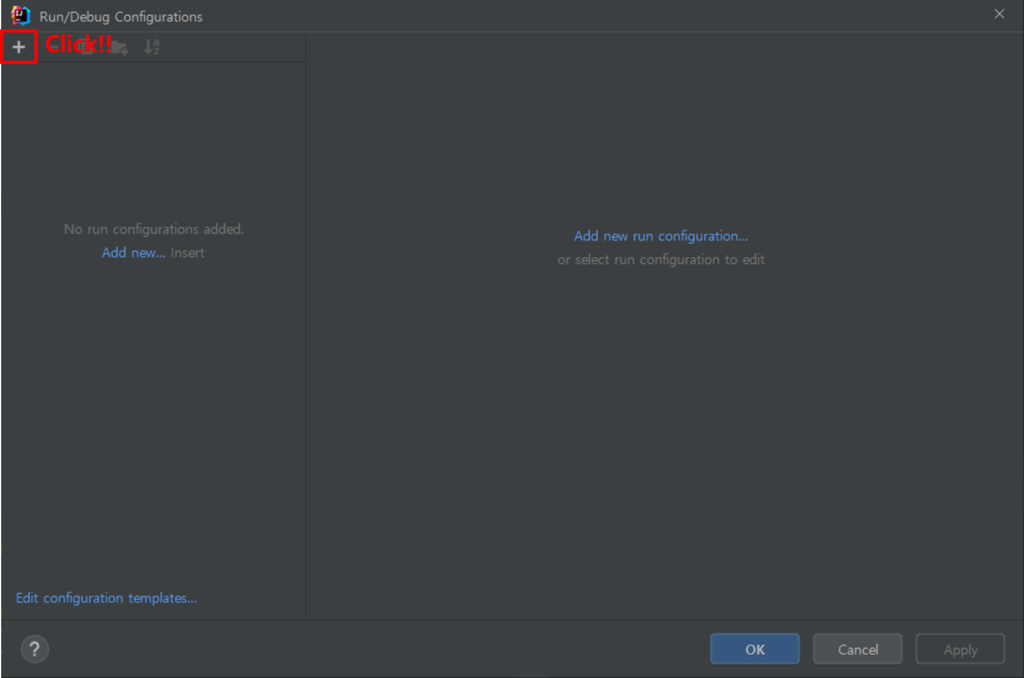Open help with the question mark button
The height and width of the screenshot is (678, 1024).
click(35, 649)
